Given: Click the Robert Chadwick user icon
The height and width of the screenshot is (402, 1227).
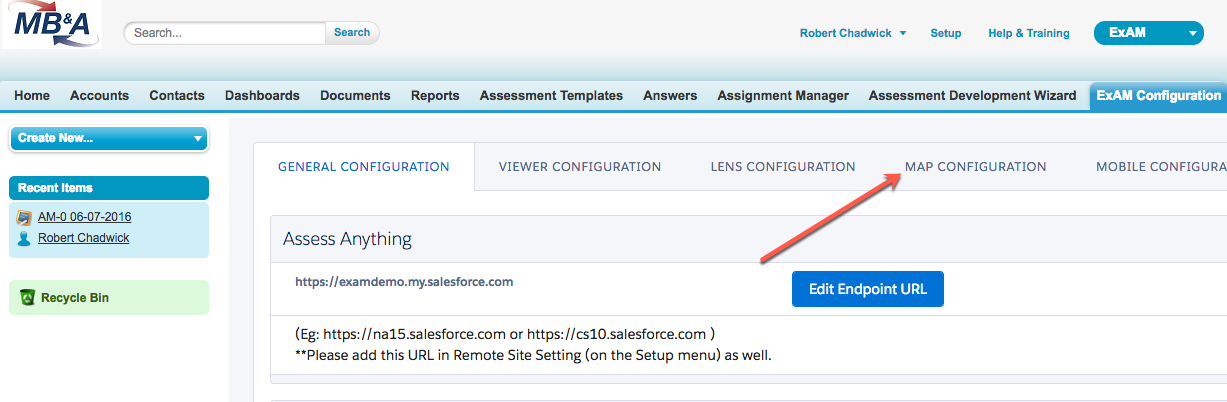Looking at the screenshot, I should (24, 238).
